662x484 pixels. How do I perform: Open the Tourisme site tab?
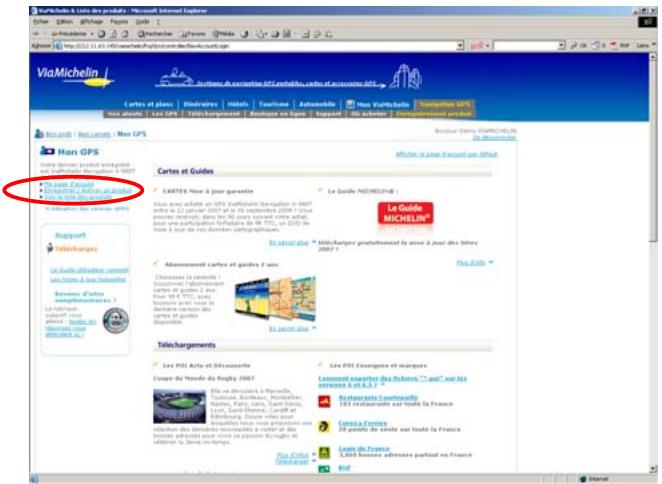tap(274, 104)
